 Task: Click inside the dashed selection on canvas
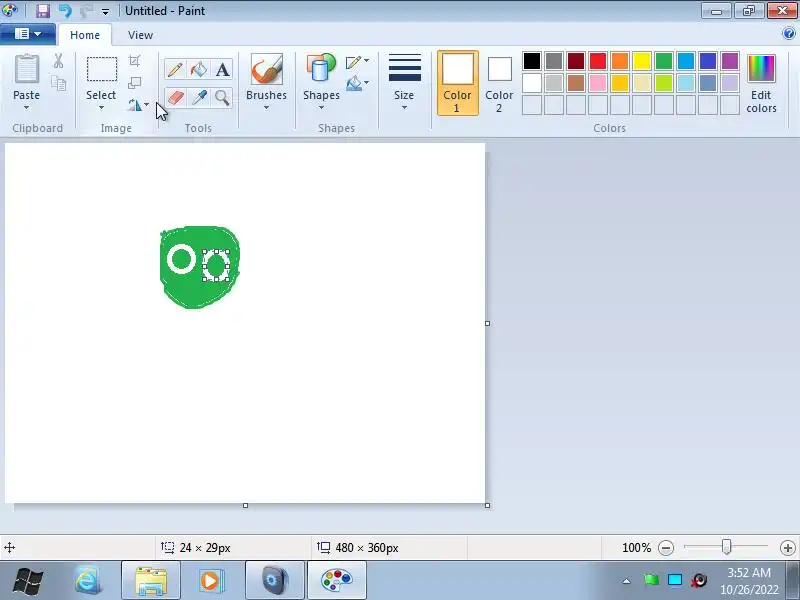(216, 265)
